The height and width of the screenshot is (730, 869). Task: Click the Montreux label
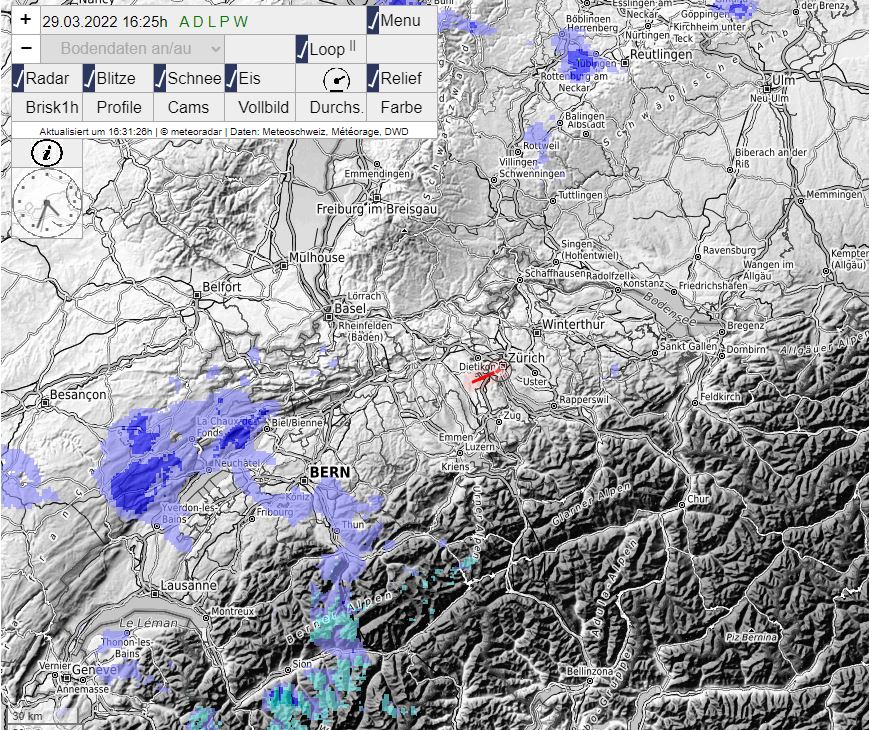click(x=233, y=611)
